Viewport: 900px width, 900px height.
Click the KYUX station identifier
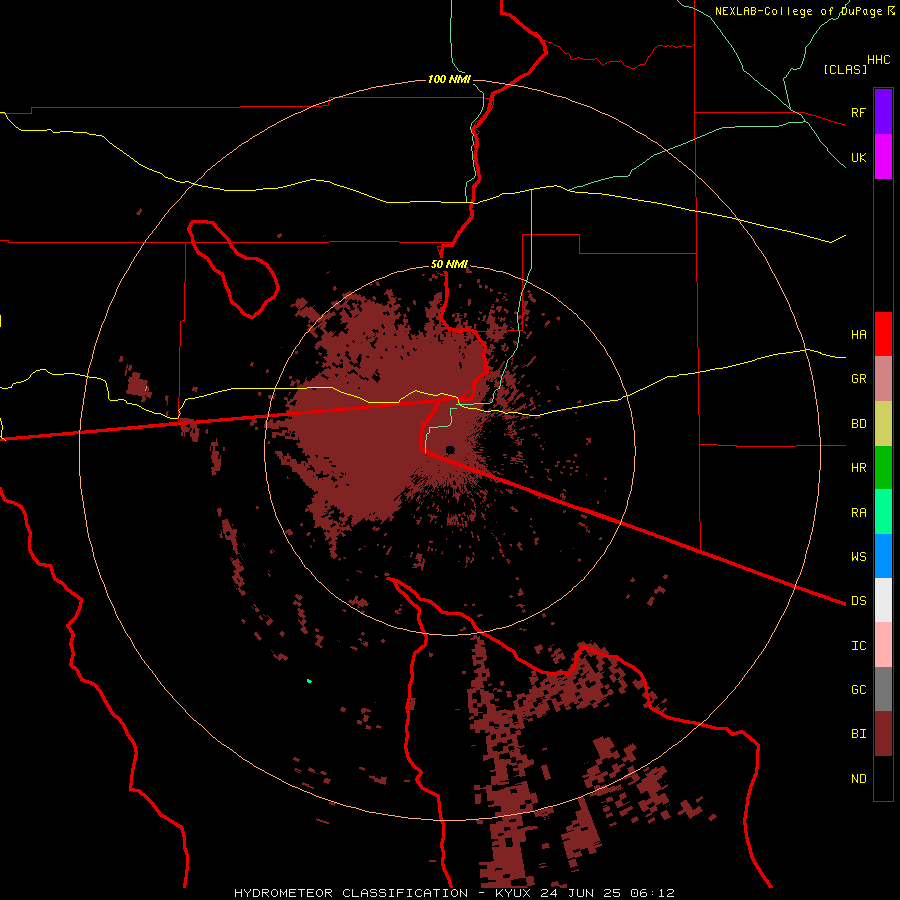click(x=513, y=893)
